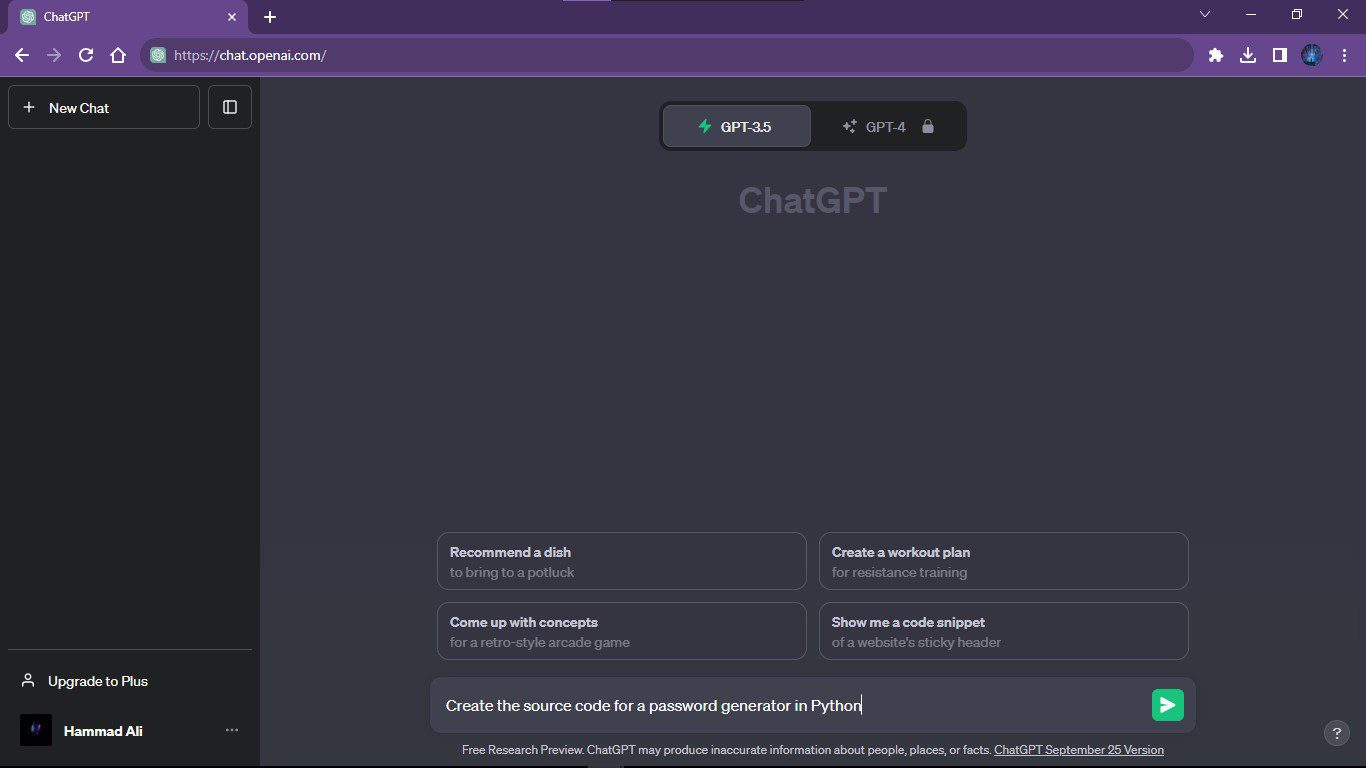
Task: Click the Free Research Preview disclaimer text
Action: click(x=726, y=750)
